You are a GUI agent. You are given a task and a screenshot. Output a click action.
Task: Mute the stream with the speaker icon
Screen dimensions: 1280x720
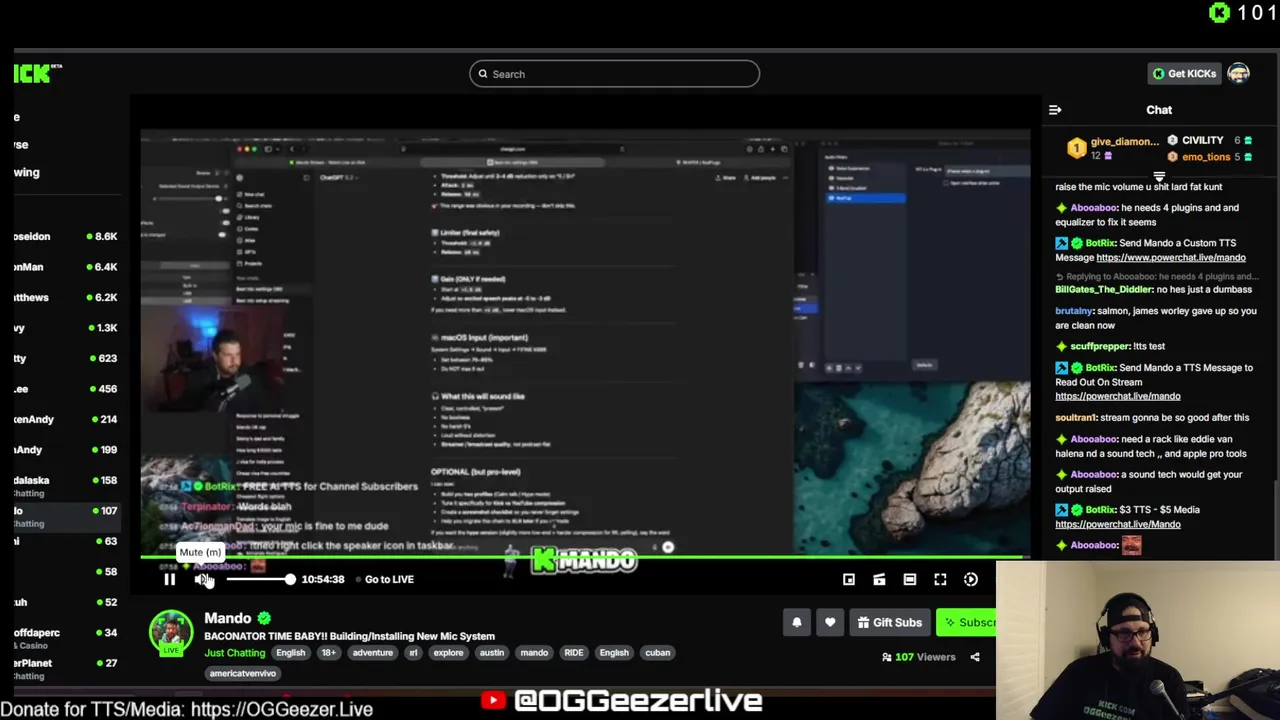202,579
